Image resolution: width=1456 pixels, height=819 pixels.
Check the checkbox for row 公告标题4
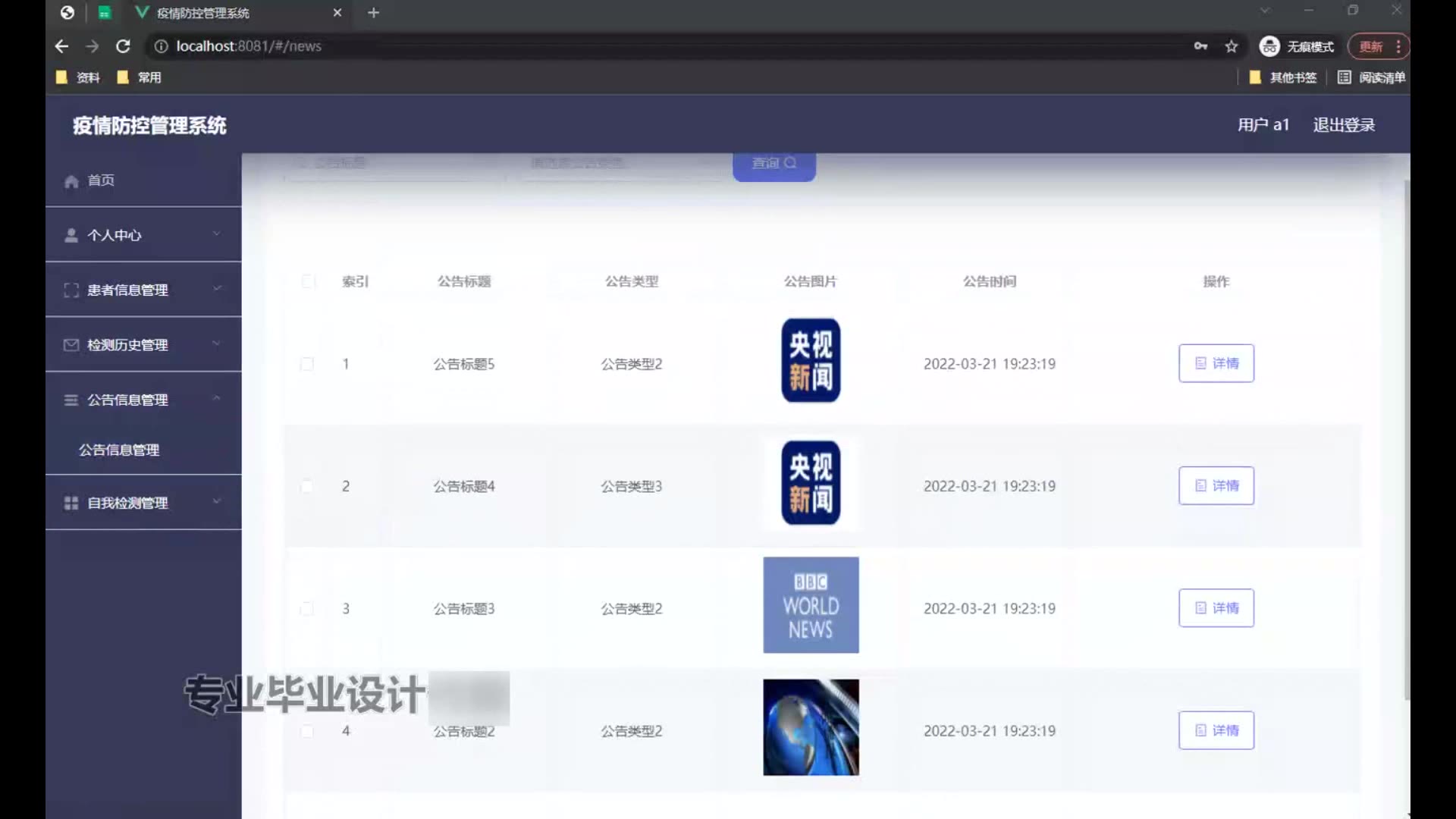[x=307, y=486]
